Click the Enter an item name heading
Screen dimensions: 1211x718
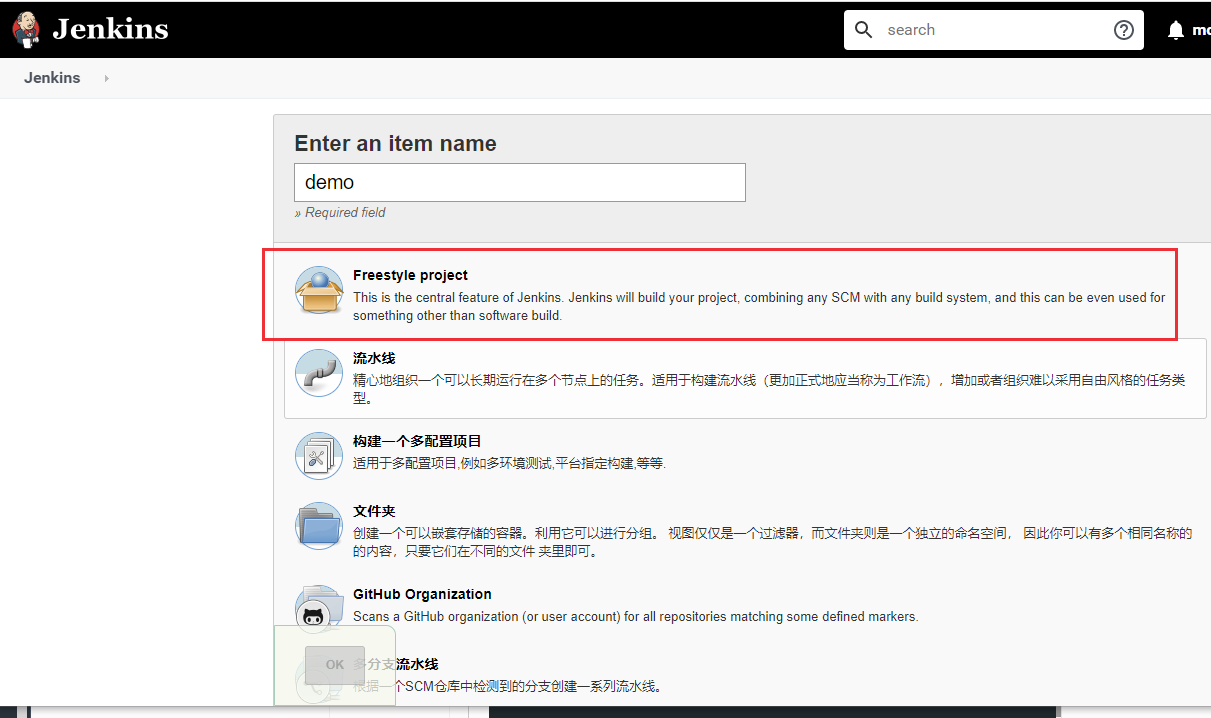395,143
